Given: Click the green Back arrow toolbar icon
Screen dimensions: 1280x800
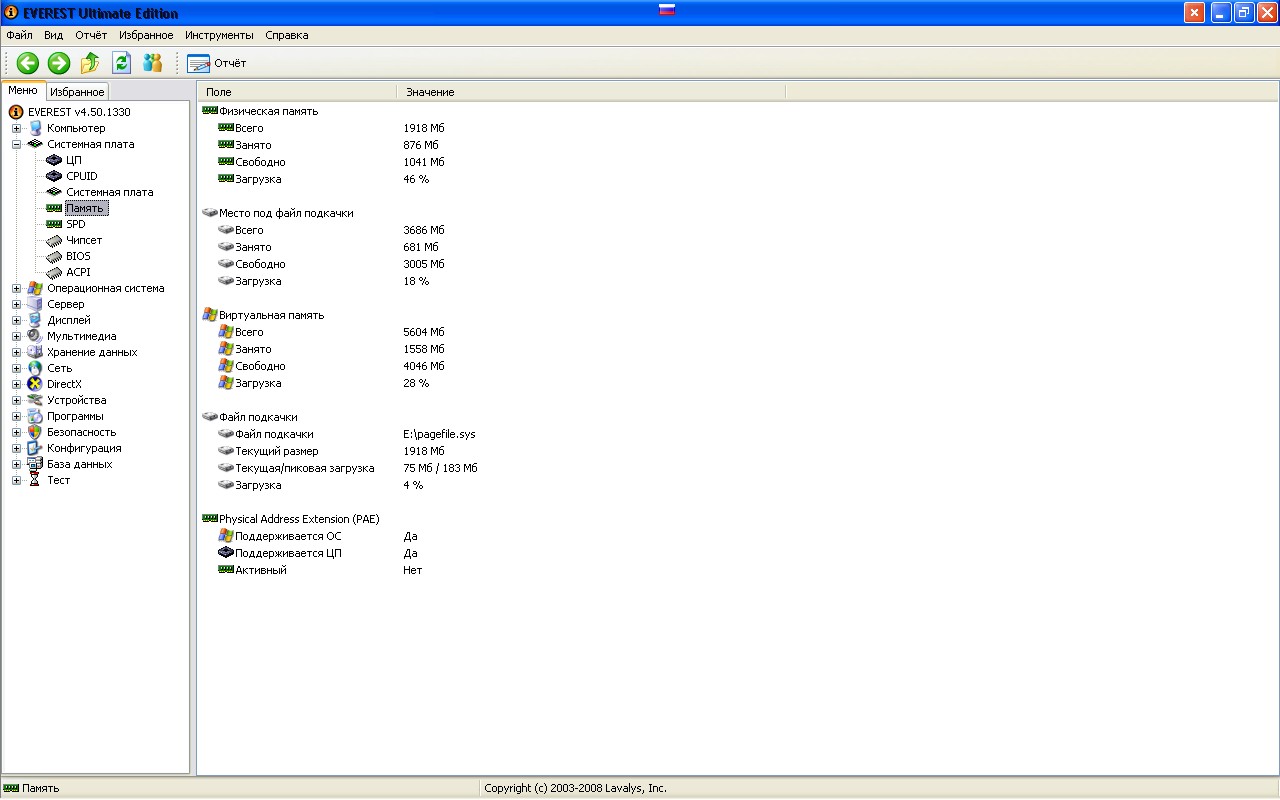Looking at the screenshot, I should [x=27, y=63].
